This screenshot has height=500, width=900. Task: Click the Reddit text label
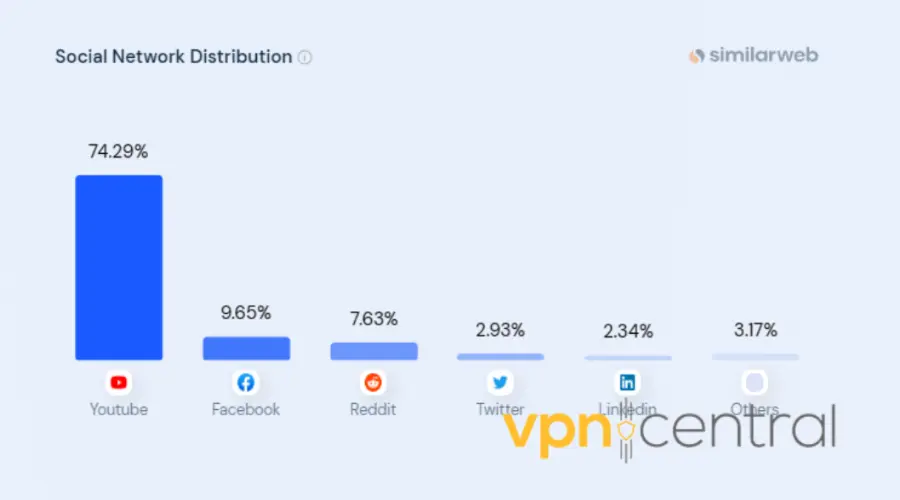(x=374, y=409)
